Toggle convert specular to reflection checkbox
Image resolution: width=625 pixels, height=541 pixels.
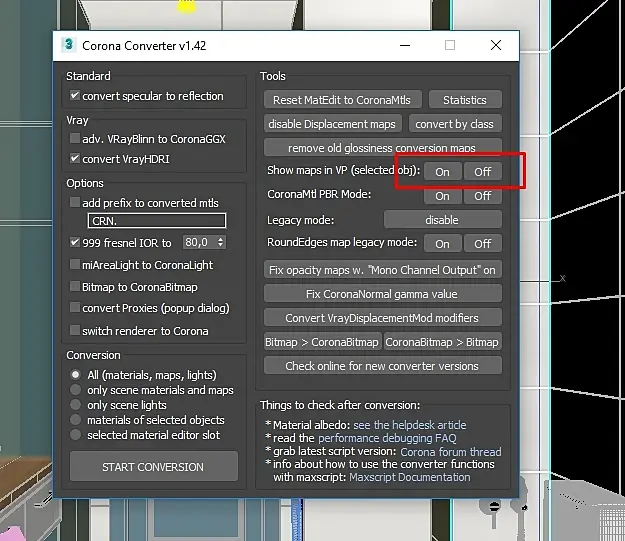tap(75, 95)
